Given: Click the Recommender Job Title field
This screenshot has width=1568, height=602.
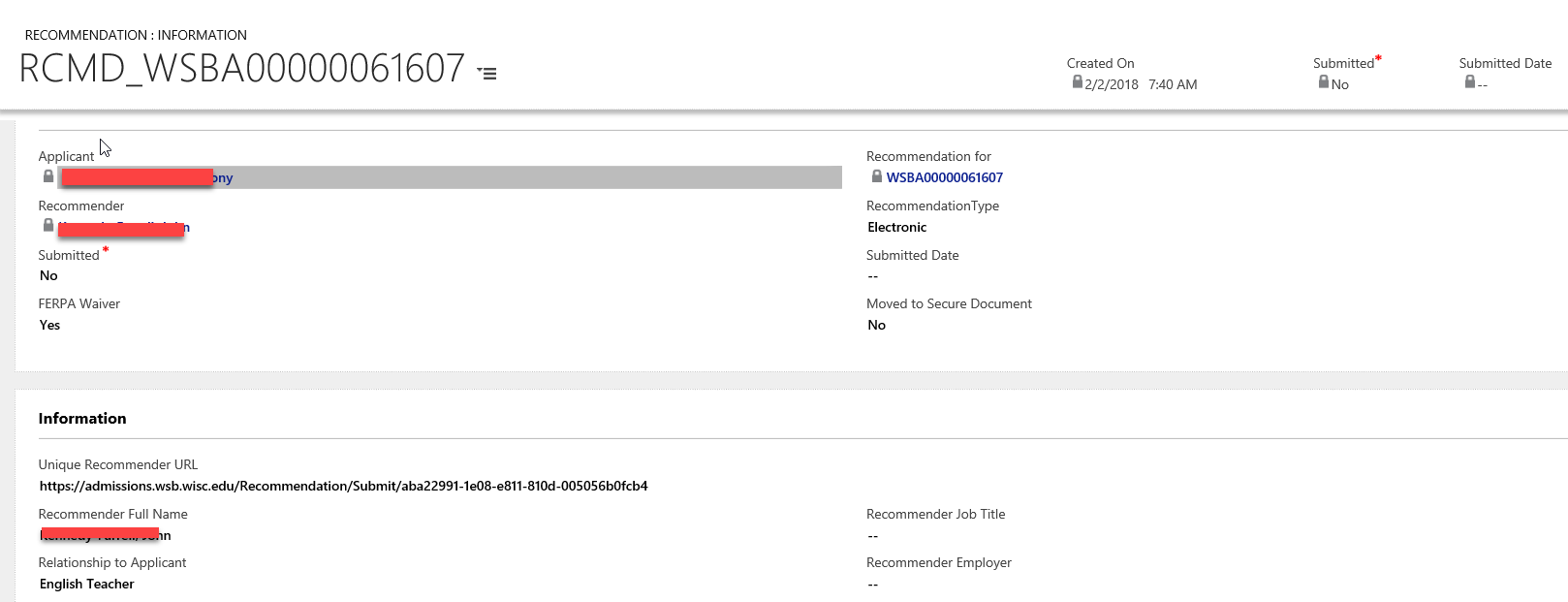Looking at the screenshot, I should [872, 536].
